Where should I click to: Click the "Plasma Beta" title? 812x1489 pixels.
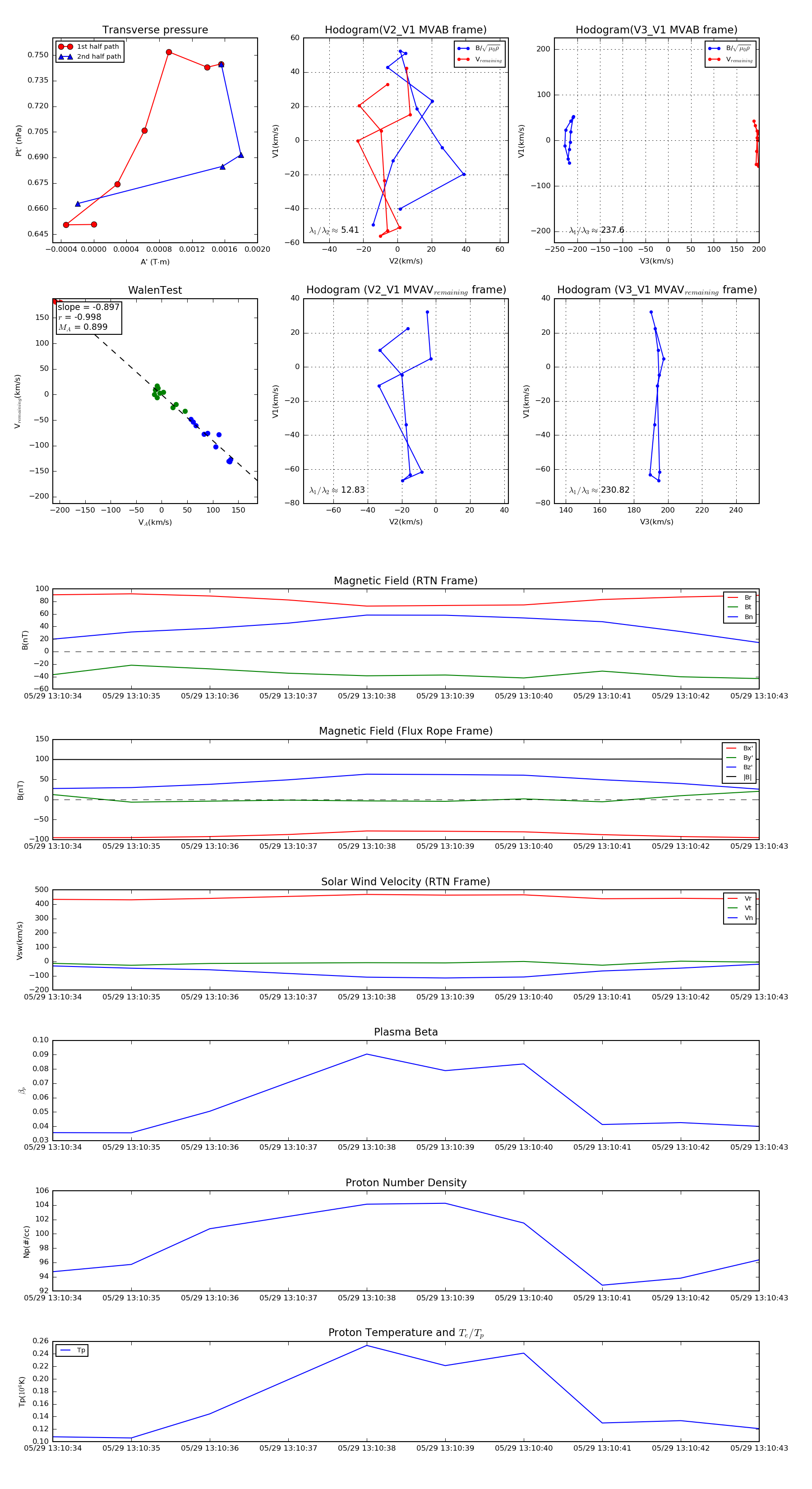(x=406, y=1032)
